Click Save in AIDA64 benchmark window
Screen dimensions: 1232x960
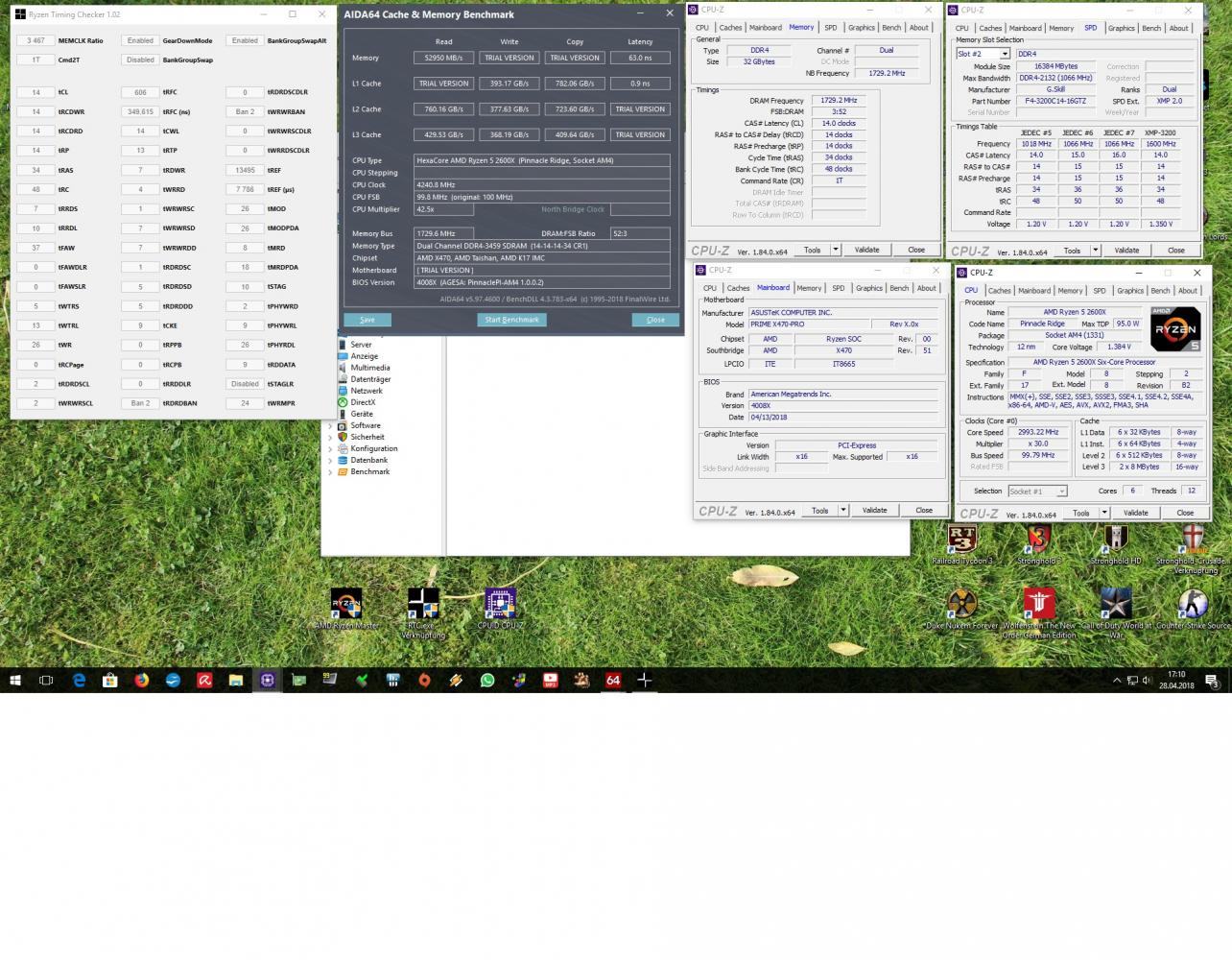367,320
